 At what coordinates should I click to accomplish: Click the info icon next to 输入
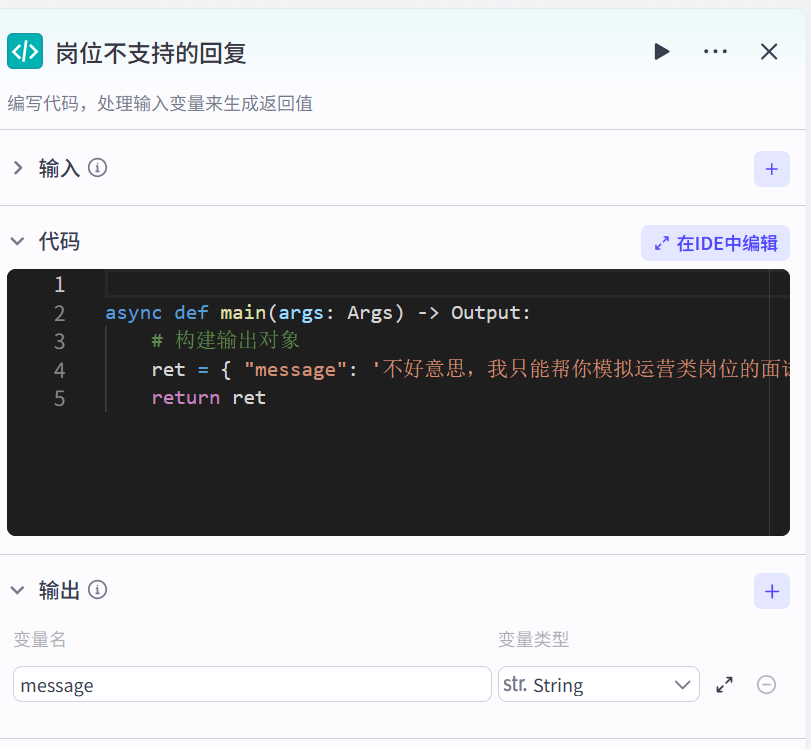(97, 168)
